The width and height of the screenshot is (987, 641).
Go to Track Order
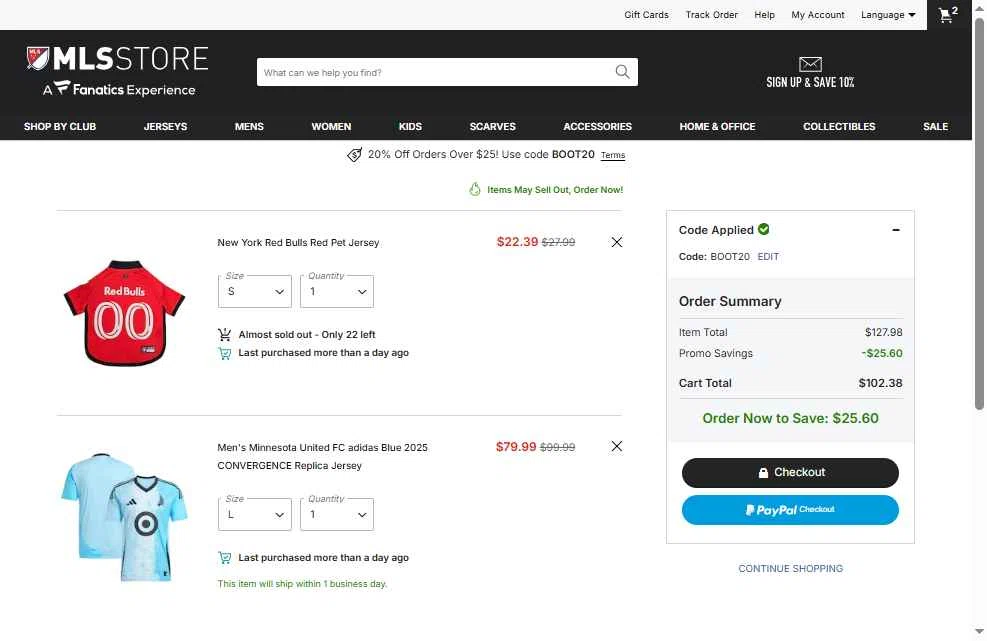(x=711, y=14)
